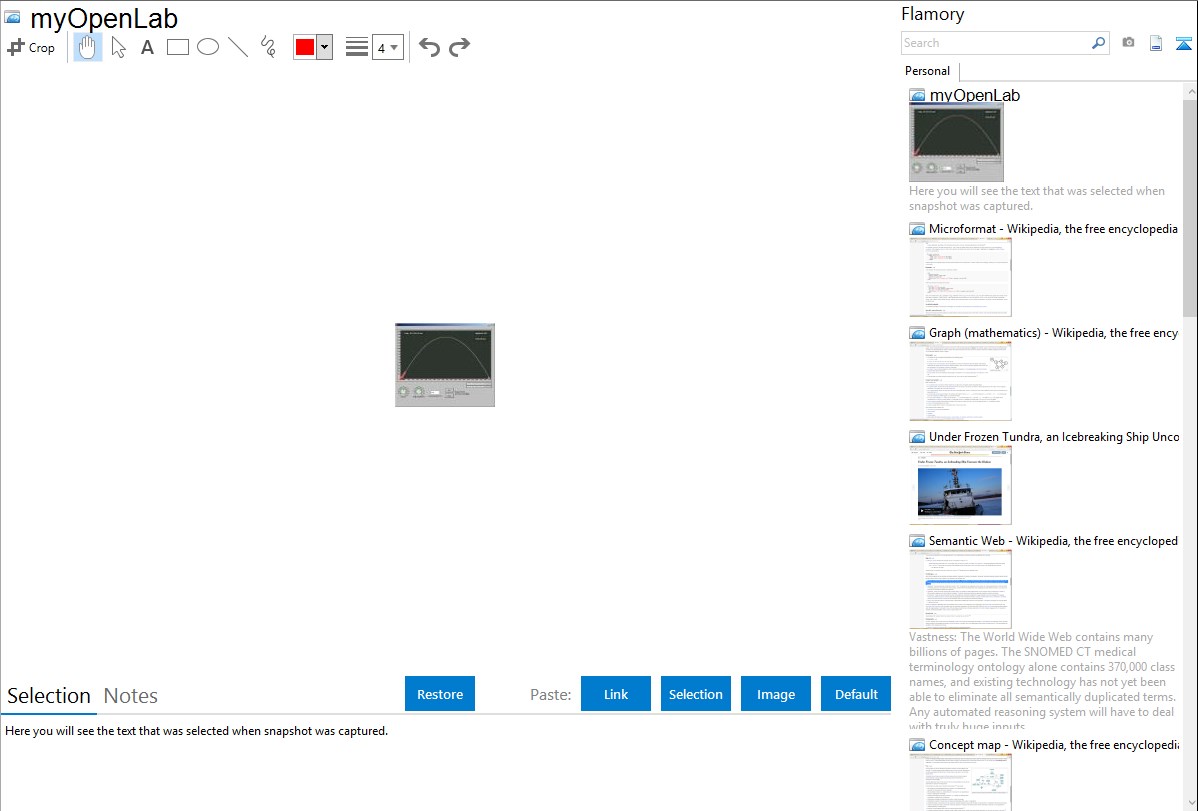The width and height of the screenshot is (1198, 811).
Task: Click the sidebar scrollbar up arrow
Action: (1190, 91)
